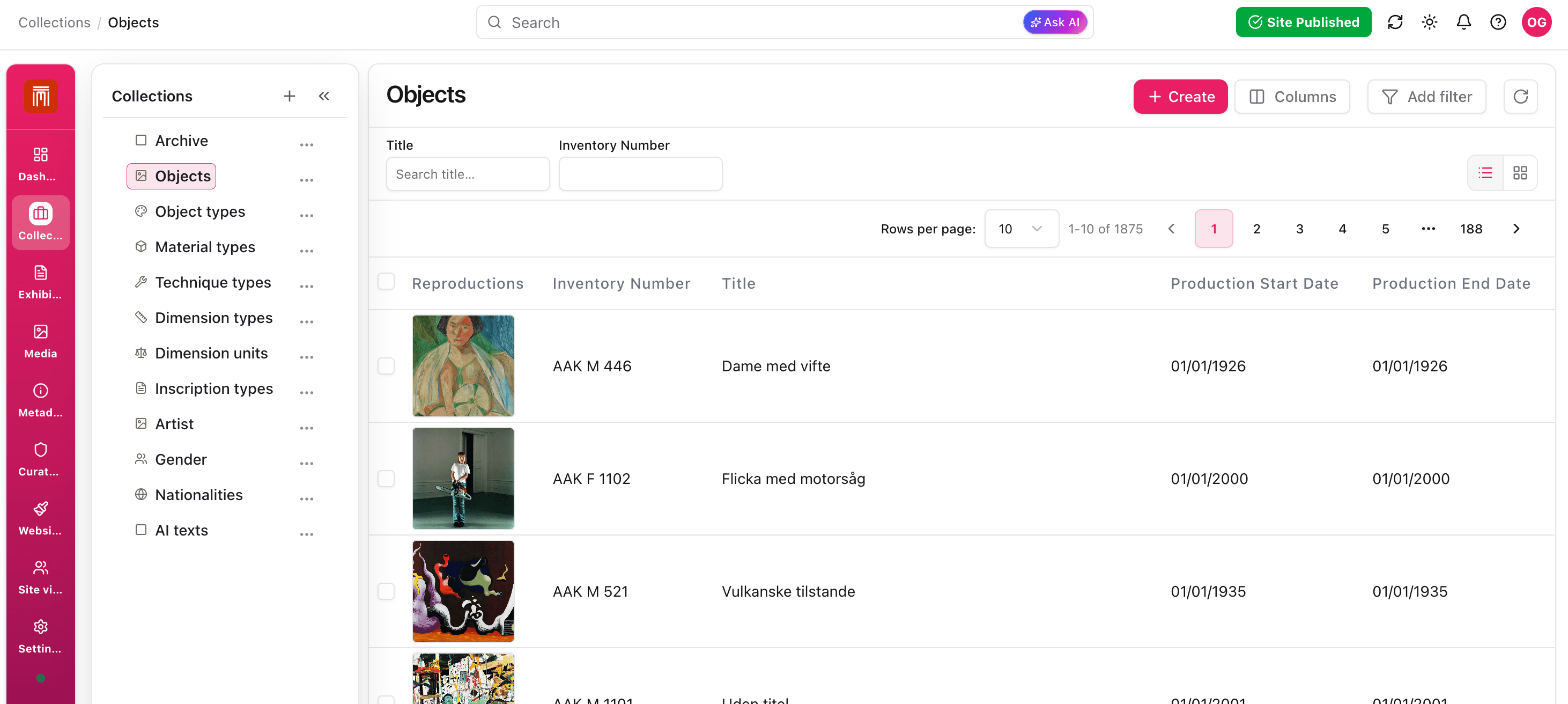Open the Dame med vifte thumbnail
This screenshot has height=704, width=1568.
tap(463, 366)
